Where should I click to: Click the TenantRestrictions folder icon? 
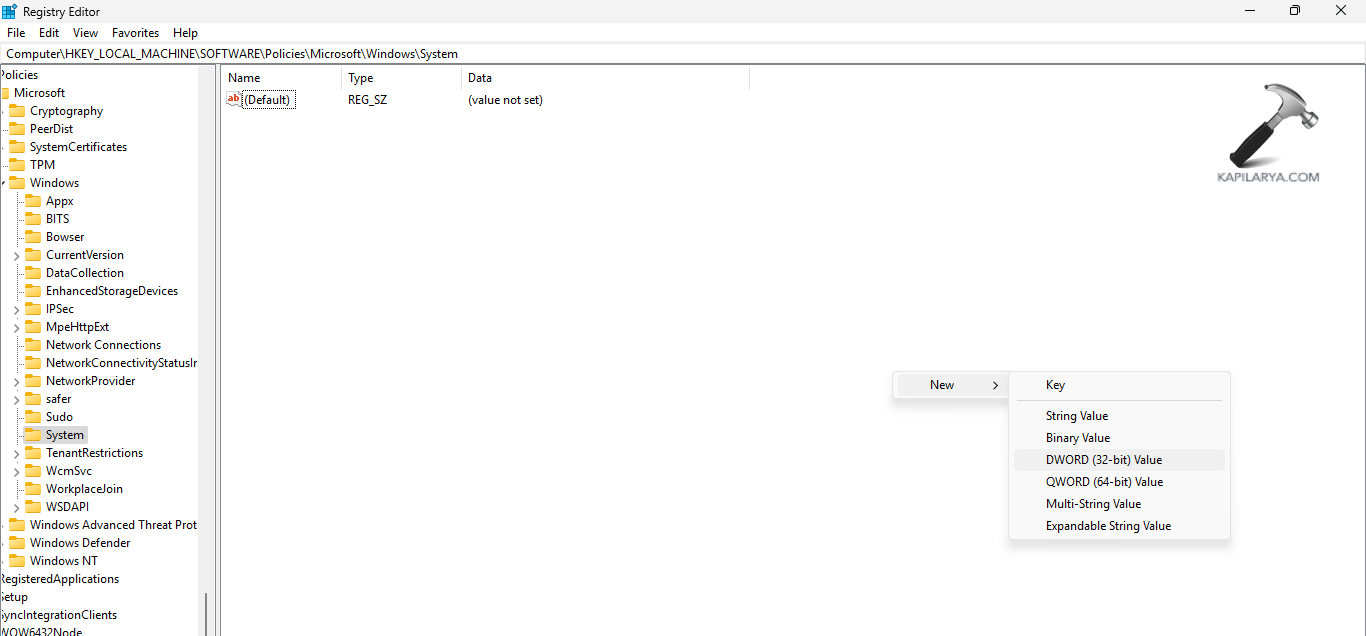(33, 453)
